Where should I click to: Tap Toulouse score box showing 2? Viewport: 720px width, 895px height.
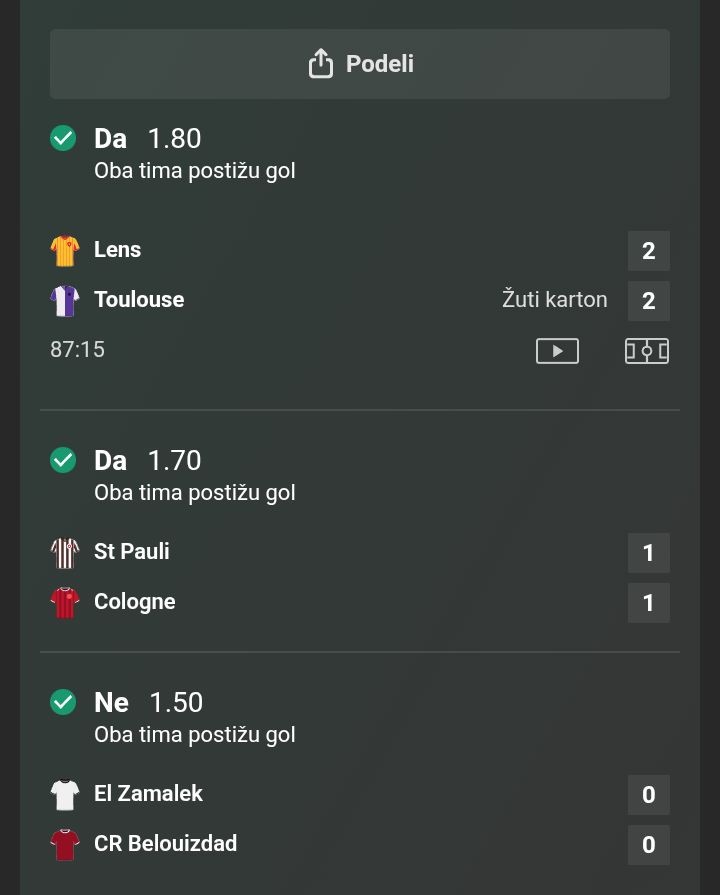(648, 300)
